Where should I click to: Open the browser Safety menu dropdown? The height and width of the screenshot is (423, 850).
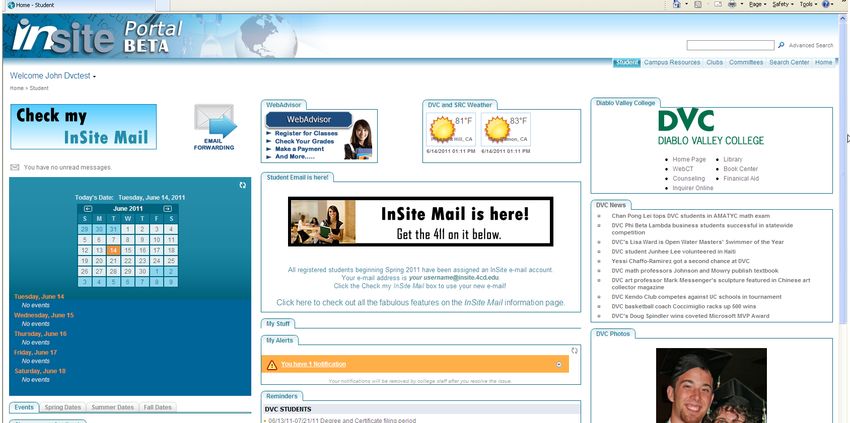click(x=783, y=4)
